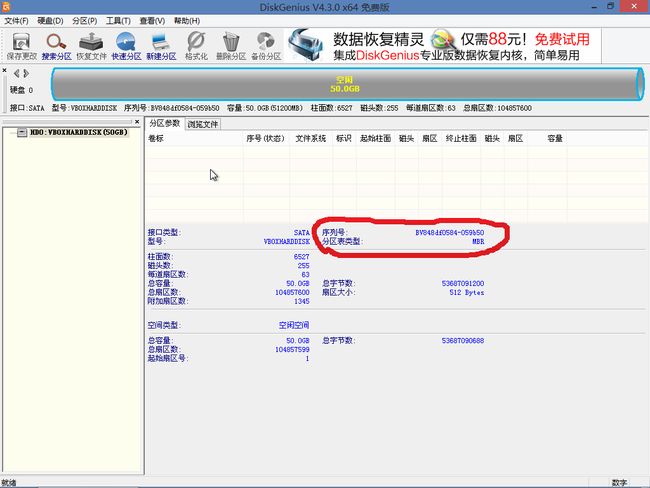
Task: Click the 512 Bytes sector size value
Action: click(x=467, y=292)
